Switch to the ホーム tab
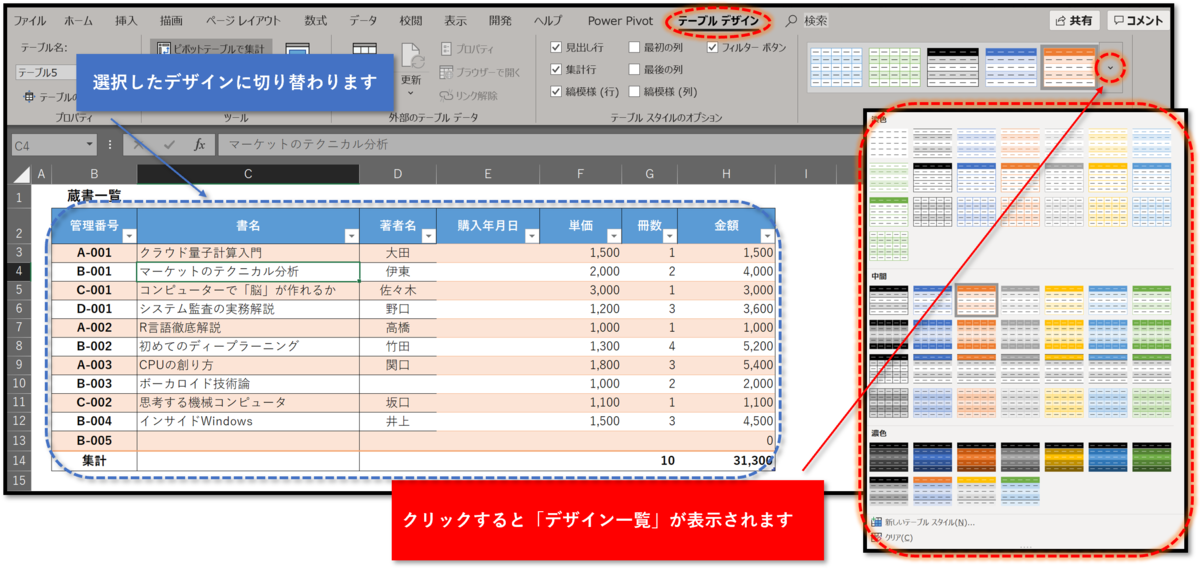The image size is (1200, 568). click(x=78, y=20)
